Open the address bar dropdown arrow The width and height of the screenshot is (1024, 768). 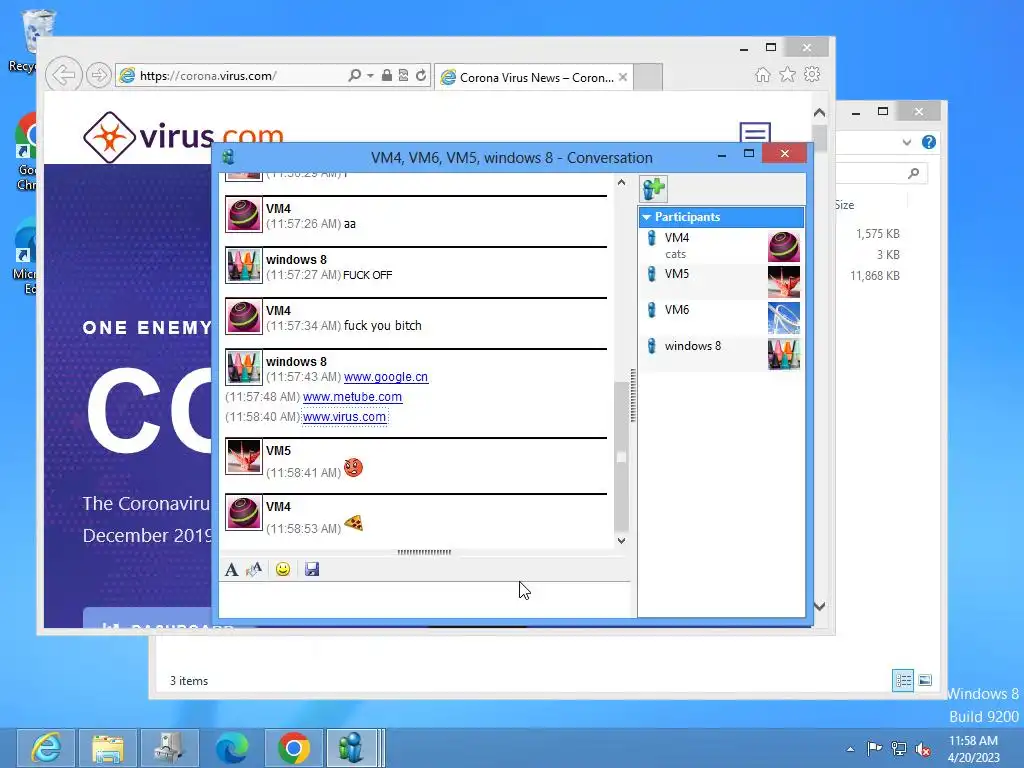point(370,76)
